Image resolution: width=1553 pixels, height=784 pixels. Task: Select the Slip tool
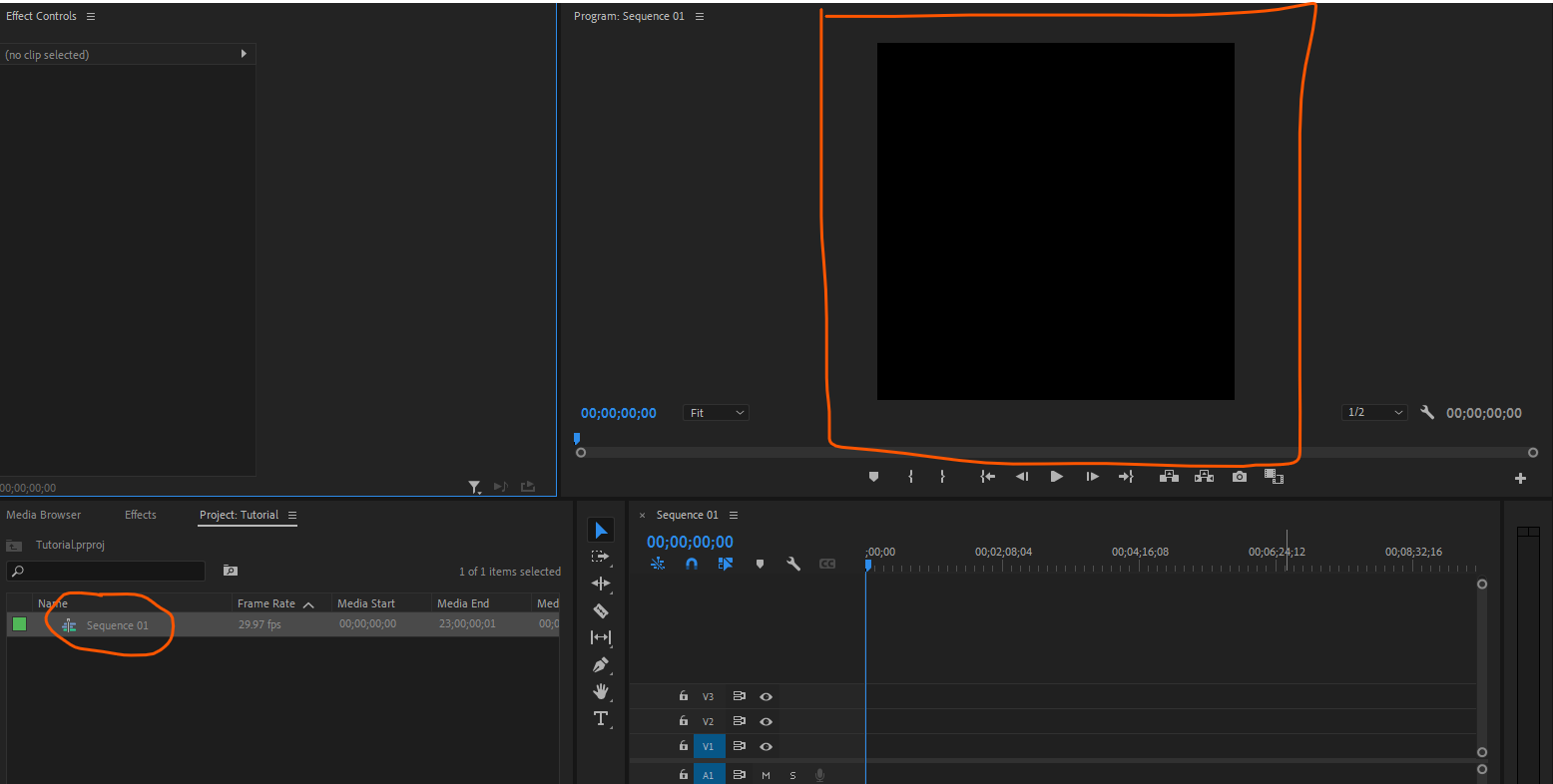[x=601, y=637]
